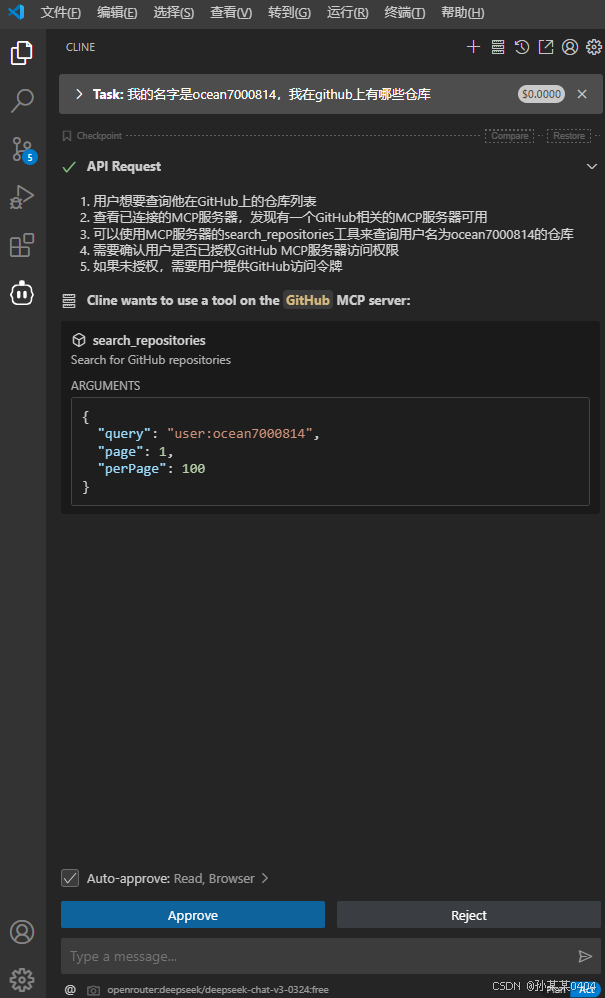Click the CLINE panel title
The width and height of the screenshot is (605, 998).
[x=80, y=47]
